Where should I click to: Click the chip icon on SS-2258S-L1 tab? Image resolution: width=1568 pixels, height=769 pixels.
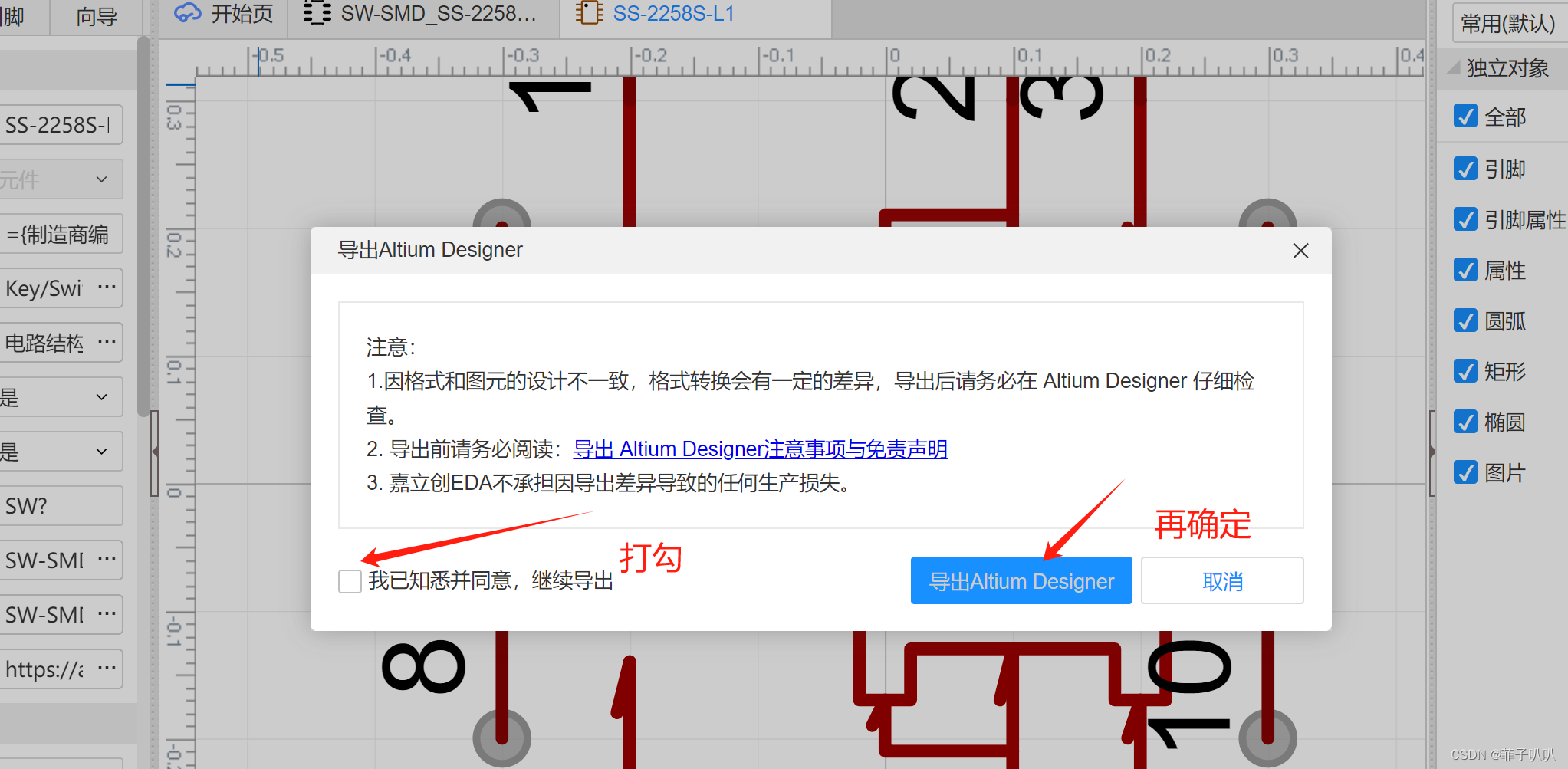589,13
